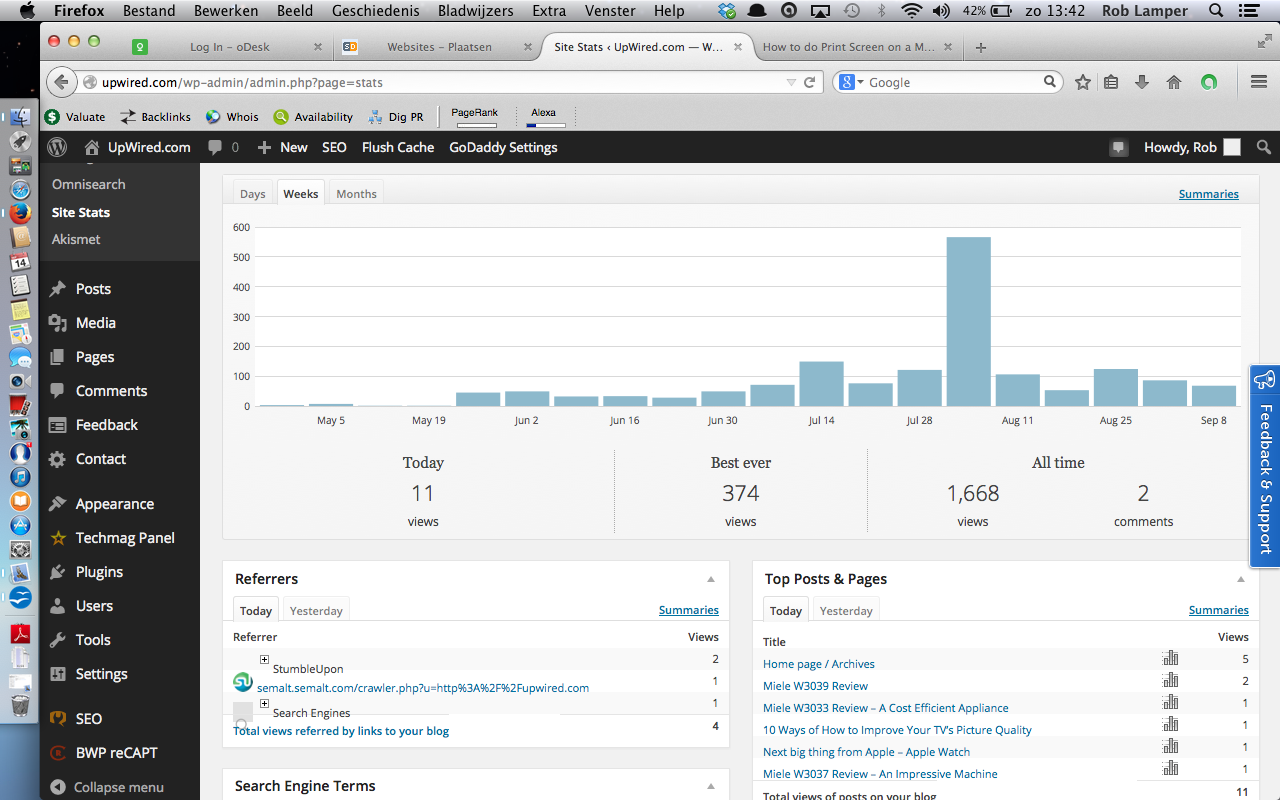The height and width of the screenshot is (800, 1280).
Task: Open Summaries link in Referrers panel
Action: (x=689, y=610)
